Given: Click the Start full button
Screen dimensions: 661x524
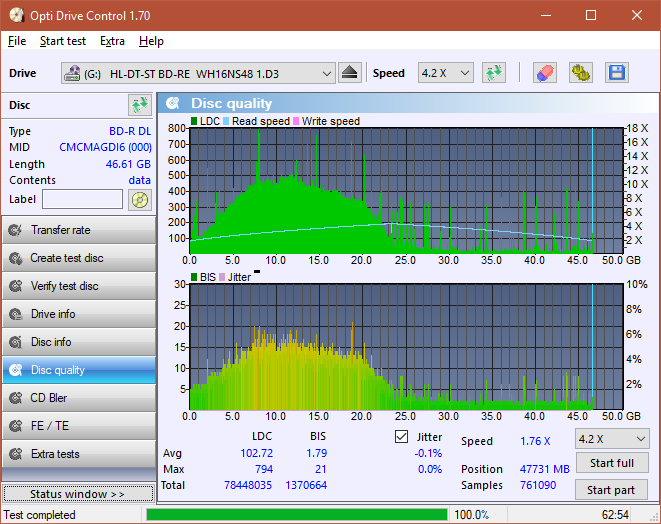Looking at the screenshot, I should pos(611,463).
